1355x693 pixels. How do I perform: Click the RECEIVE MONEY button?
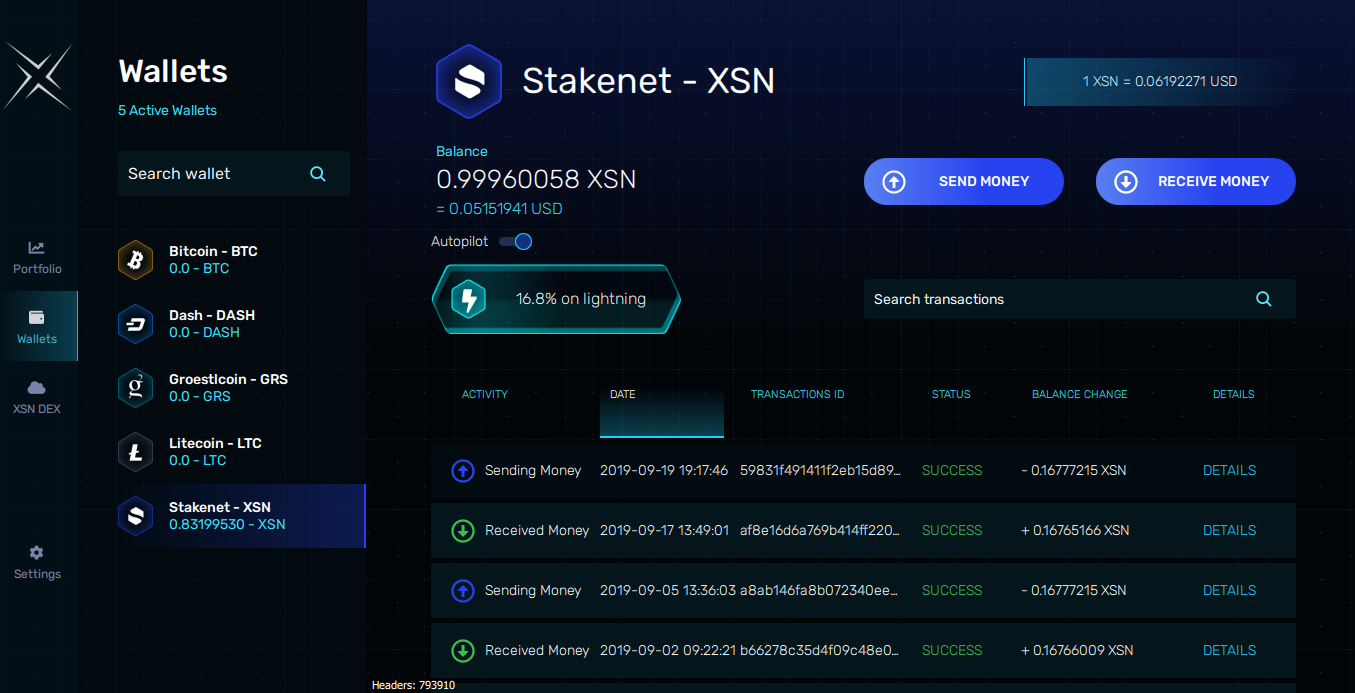tap(1195, 181)
